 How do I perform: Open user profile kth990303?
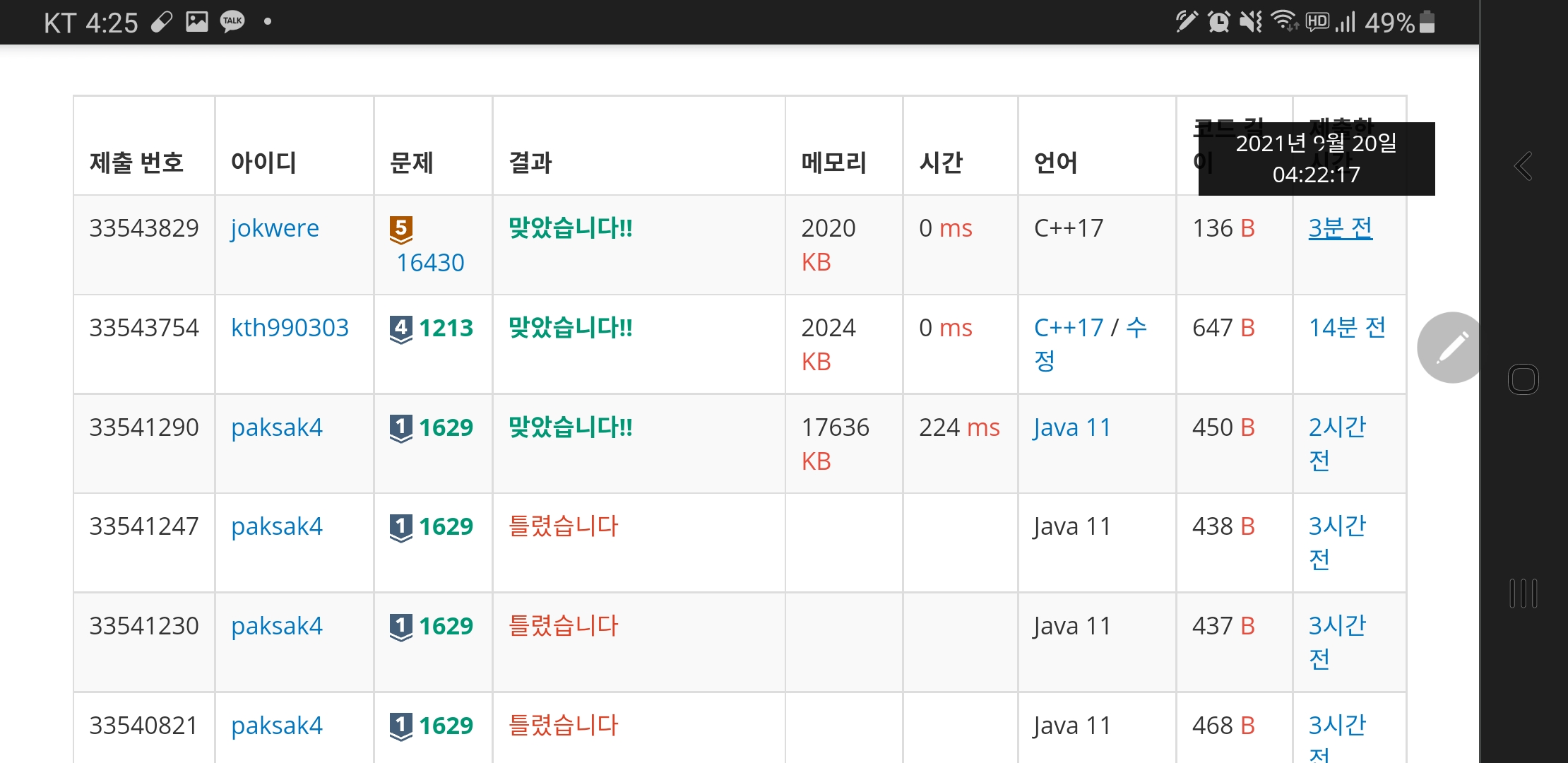290,328
